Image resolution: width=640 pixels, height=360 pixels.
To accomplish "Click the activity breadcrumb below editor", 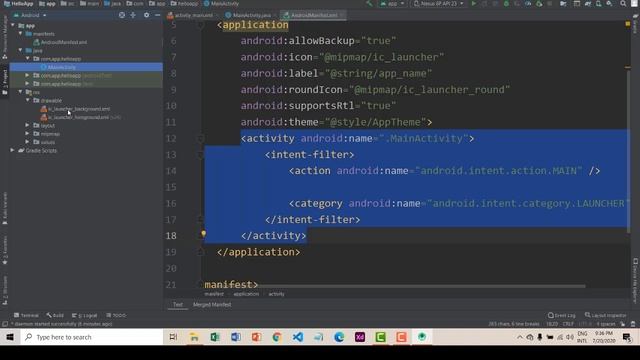I will coord(276,294).
